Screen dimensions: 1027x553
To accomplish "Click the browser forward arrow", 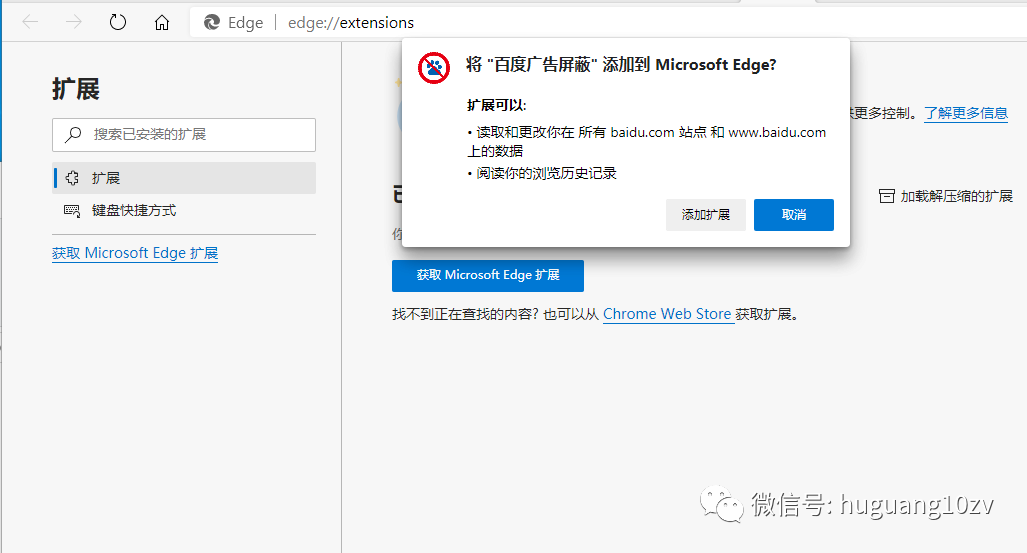I will pyautogui.click(x=73, y=22).
